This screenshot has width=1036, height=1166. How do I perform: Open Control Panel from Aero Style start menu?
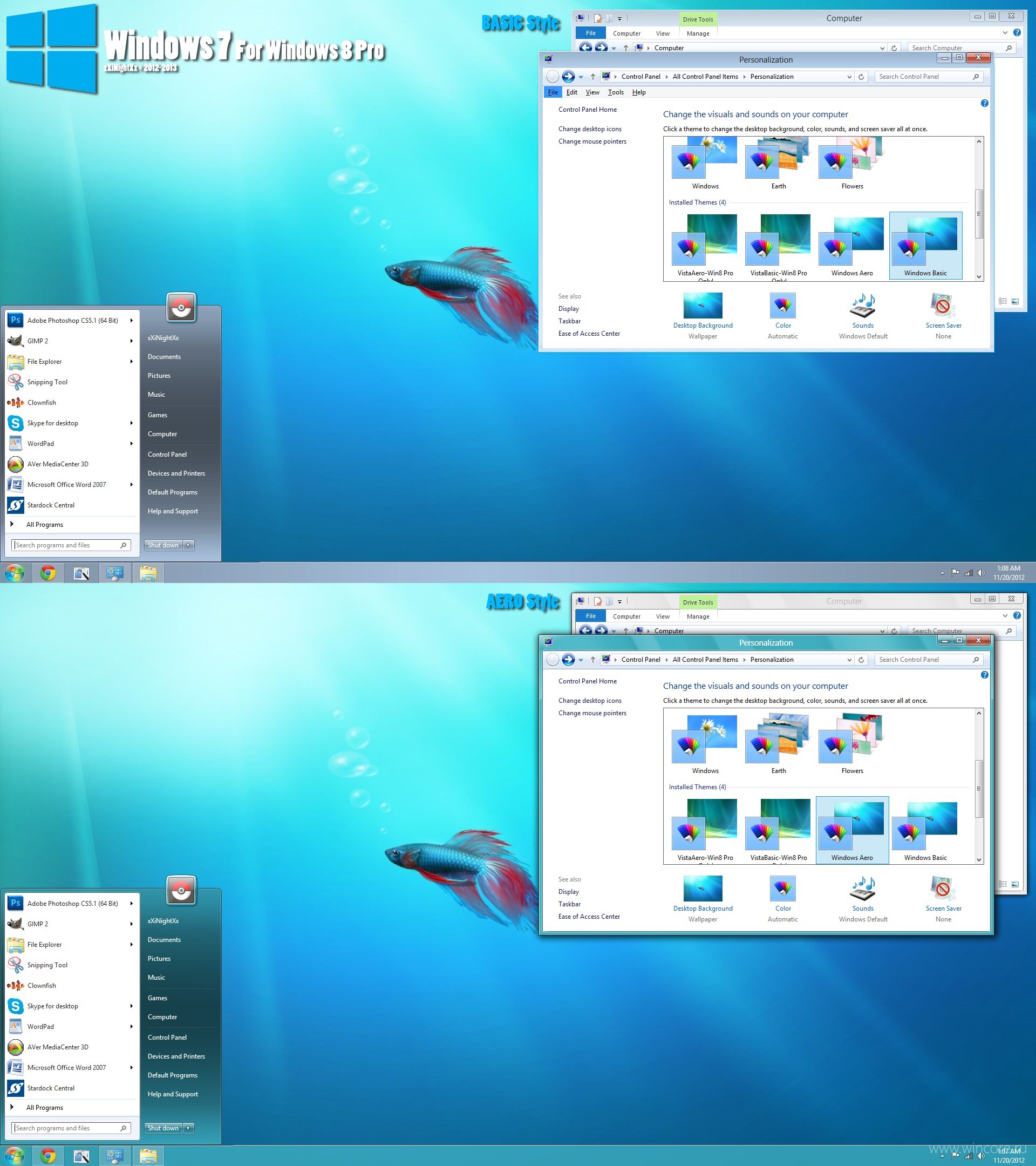pos(167,1038)
